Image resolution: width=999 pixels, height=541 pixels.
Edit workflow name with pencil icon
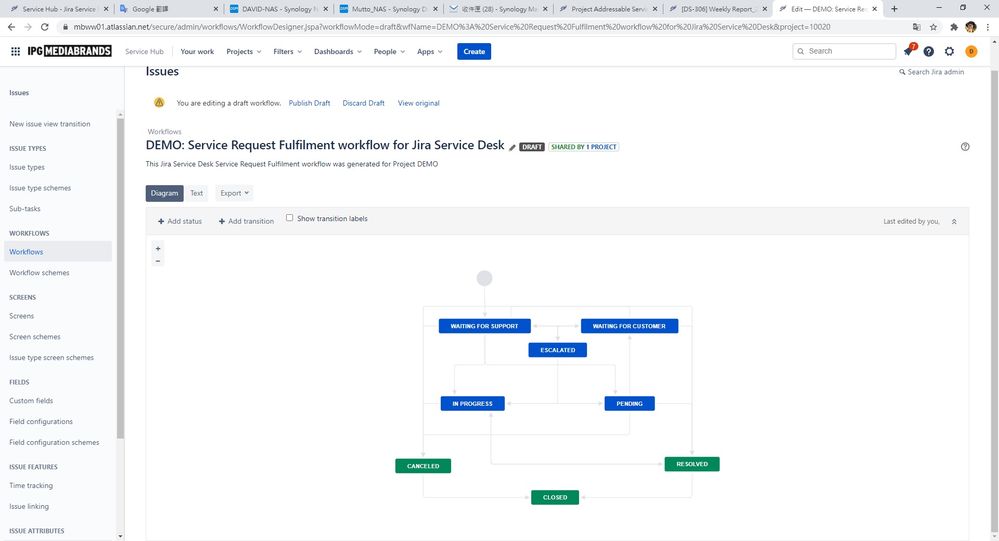(512, 147)
